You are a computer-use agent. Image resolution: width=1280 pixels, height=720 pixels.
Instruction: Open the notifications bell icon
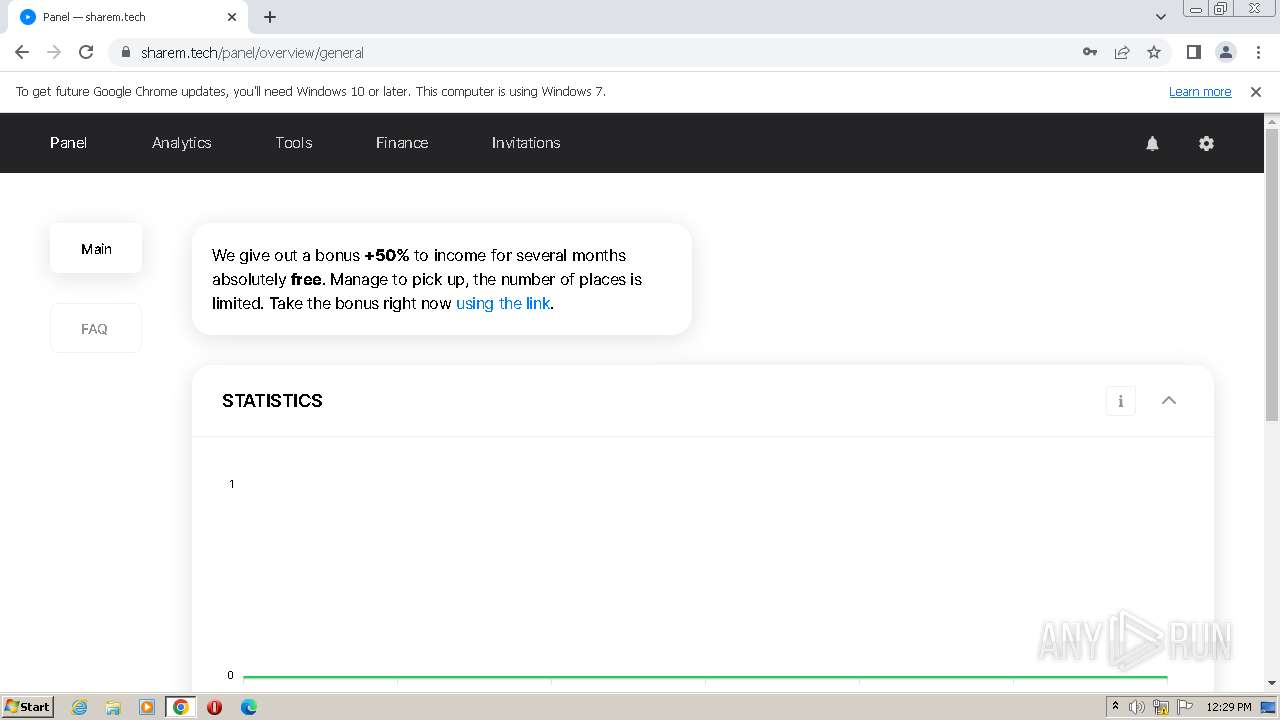point(1152,143)
